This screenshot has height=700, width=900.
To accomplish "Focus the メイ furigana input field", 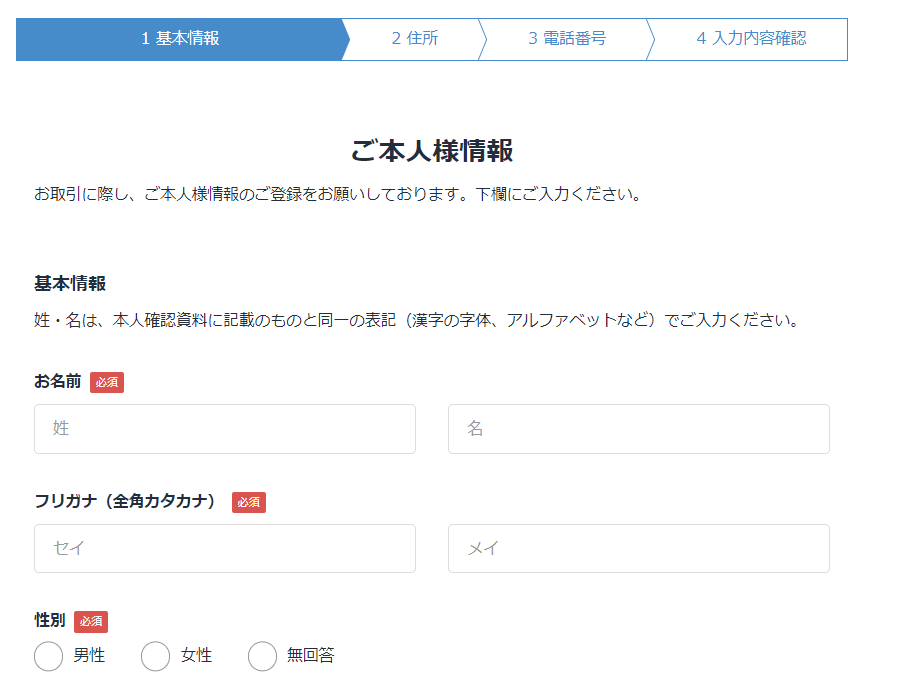I will click(x=639, y=548).
